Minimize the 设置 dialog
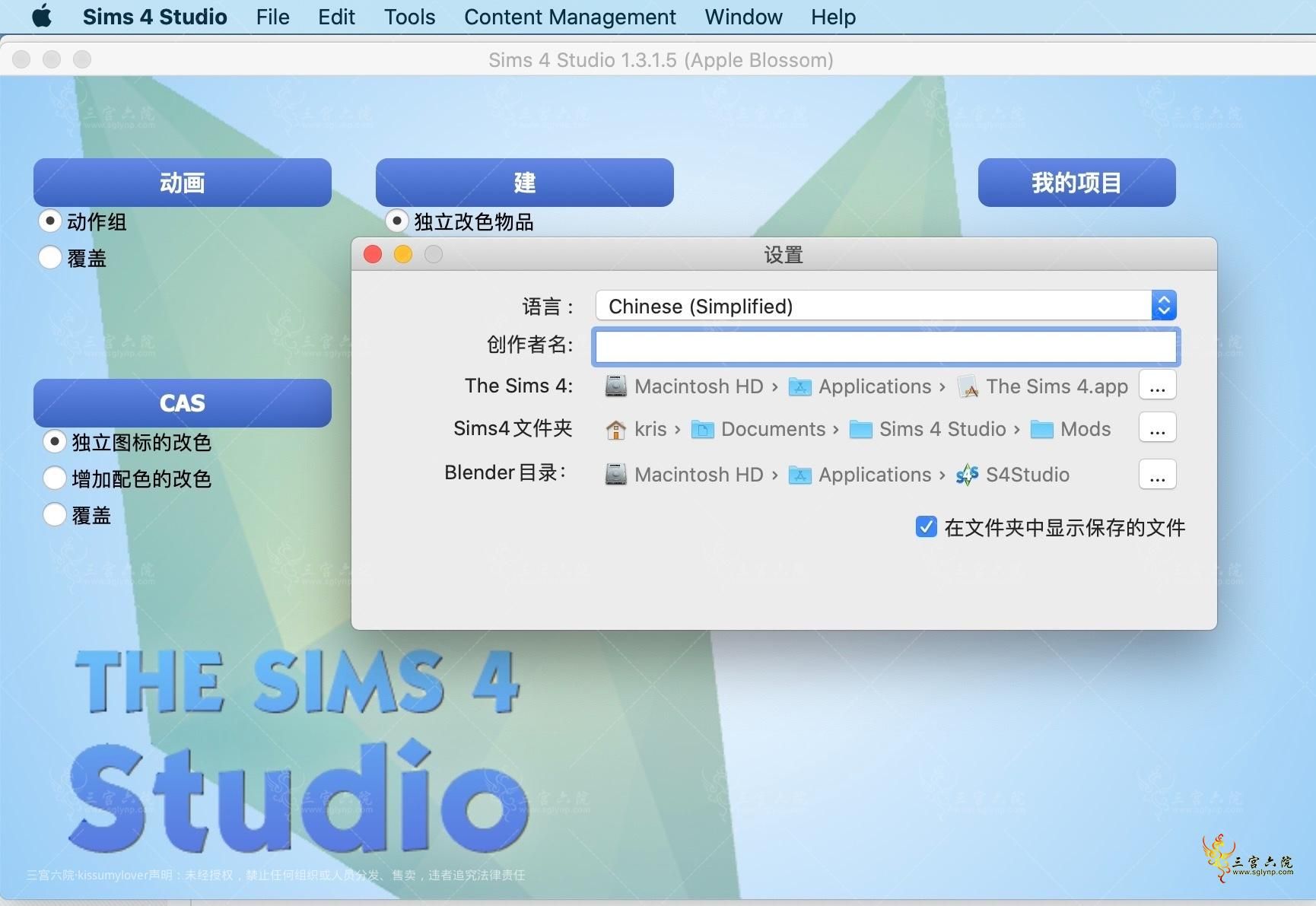Screen dimensions: 1316x906 tap(403, 254)
